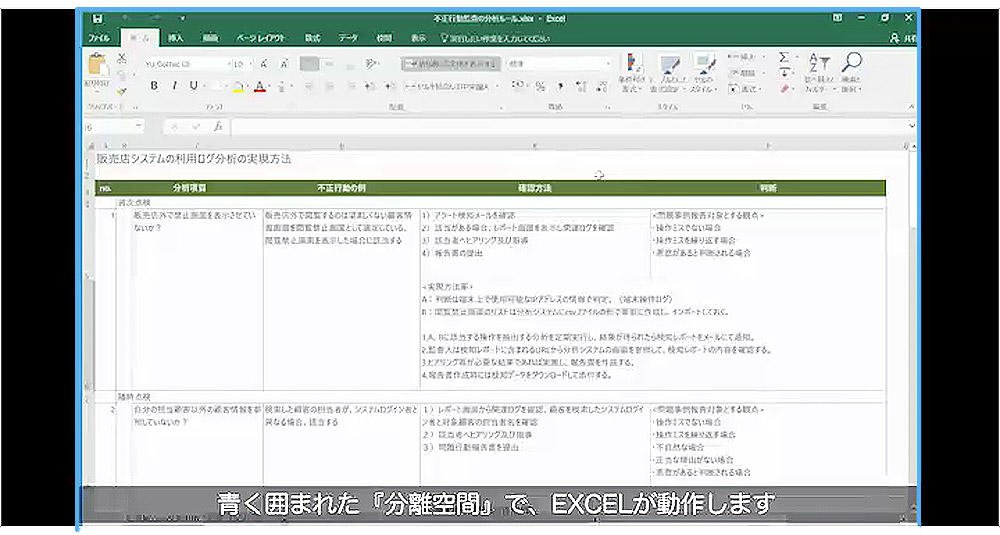Screen dimensions: 1000x535
Task: Open Format button in Cells group
Action: 746,89
